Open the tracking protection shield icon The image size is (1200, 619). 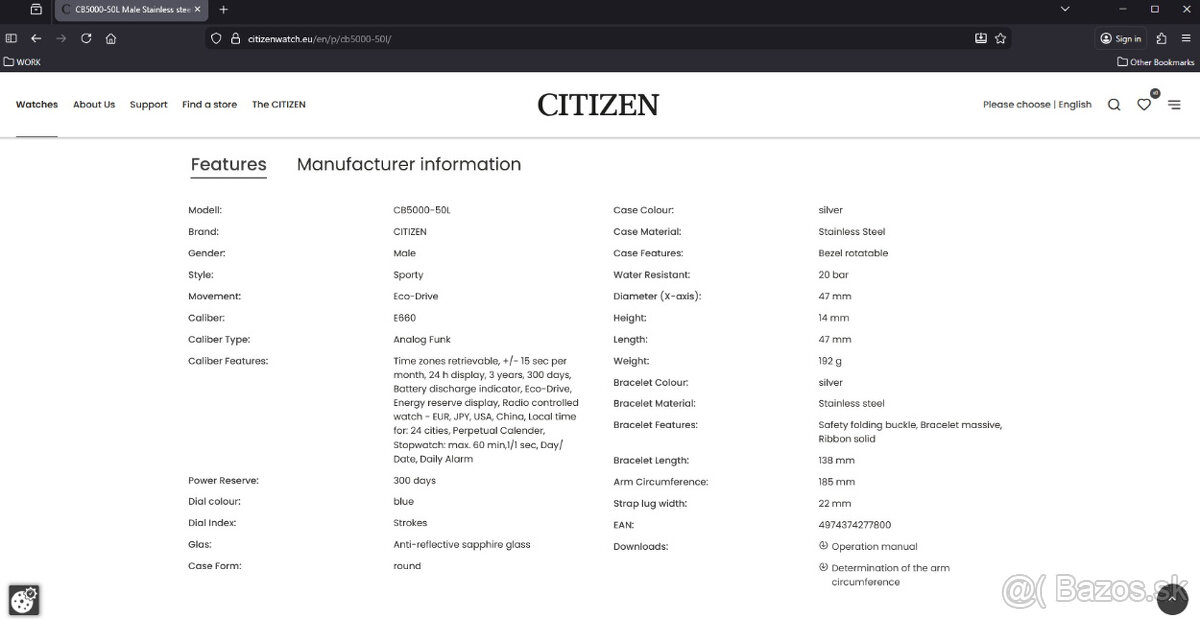pyautogui.click(x=215, y=38)
